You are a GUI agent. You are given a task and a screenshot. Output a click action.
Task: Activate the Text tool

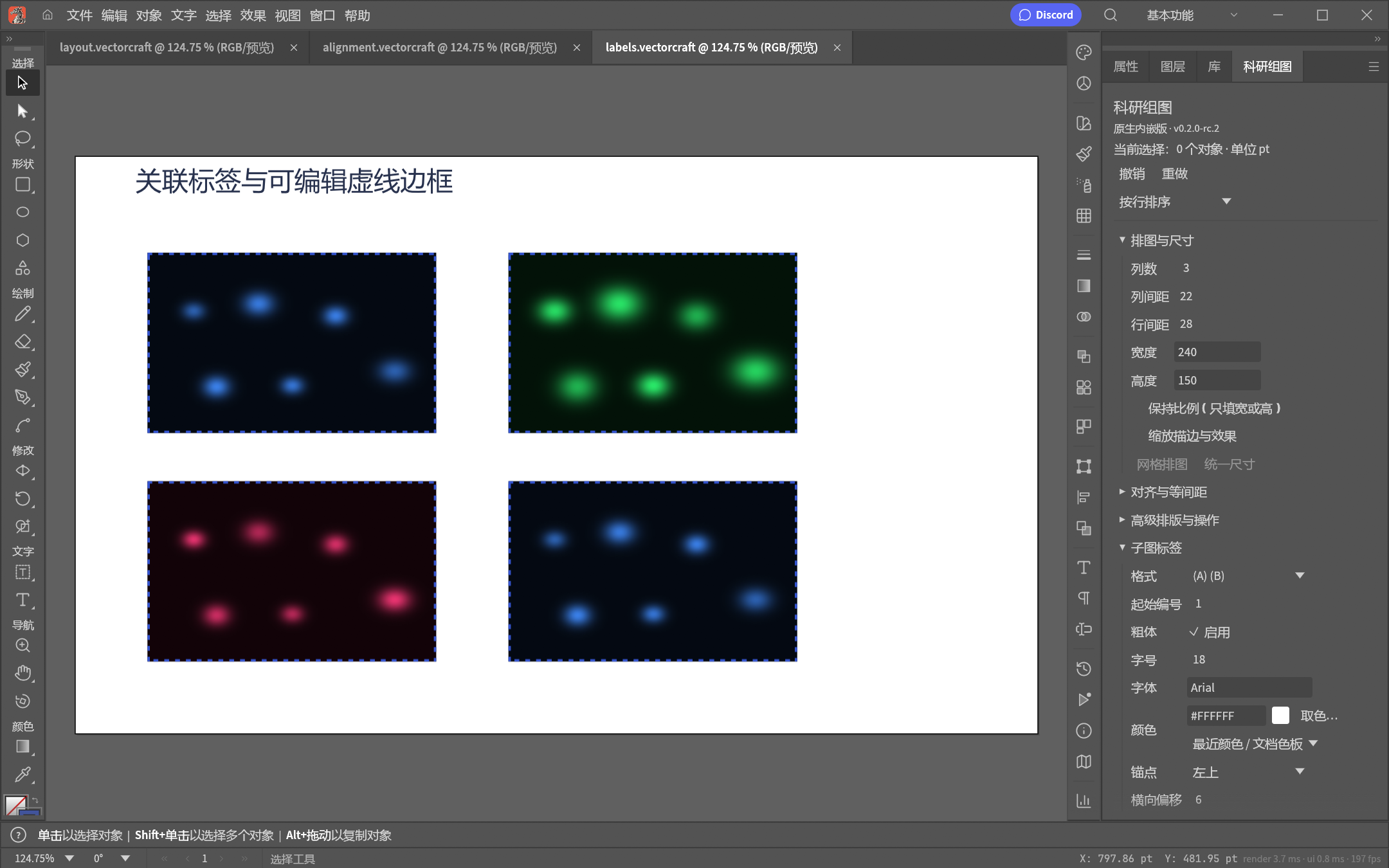(23, 600)
